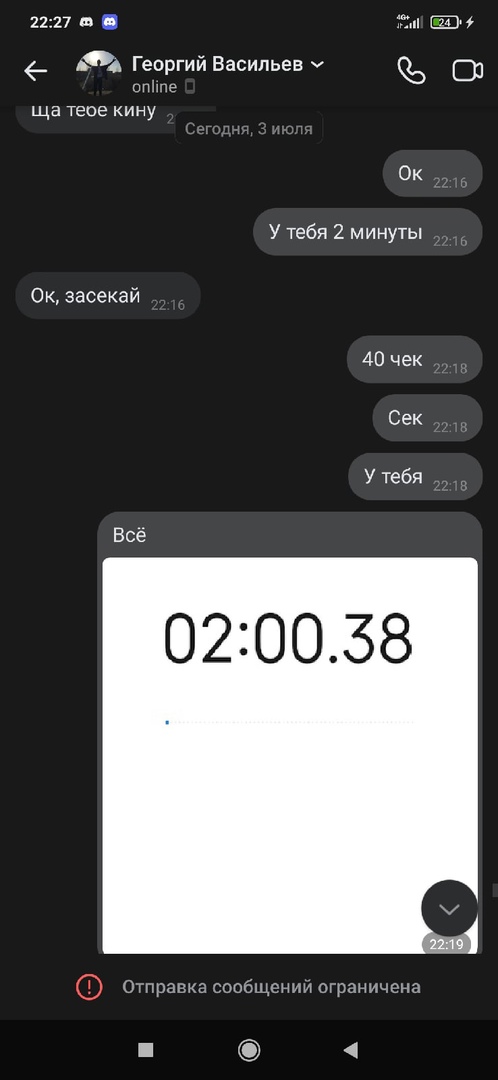Tap the 'Сегодня, 3 июля' date label
498x1080 pixels.
point(249,129)
